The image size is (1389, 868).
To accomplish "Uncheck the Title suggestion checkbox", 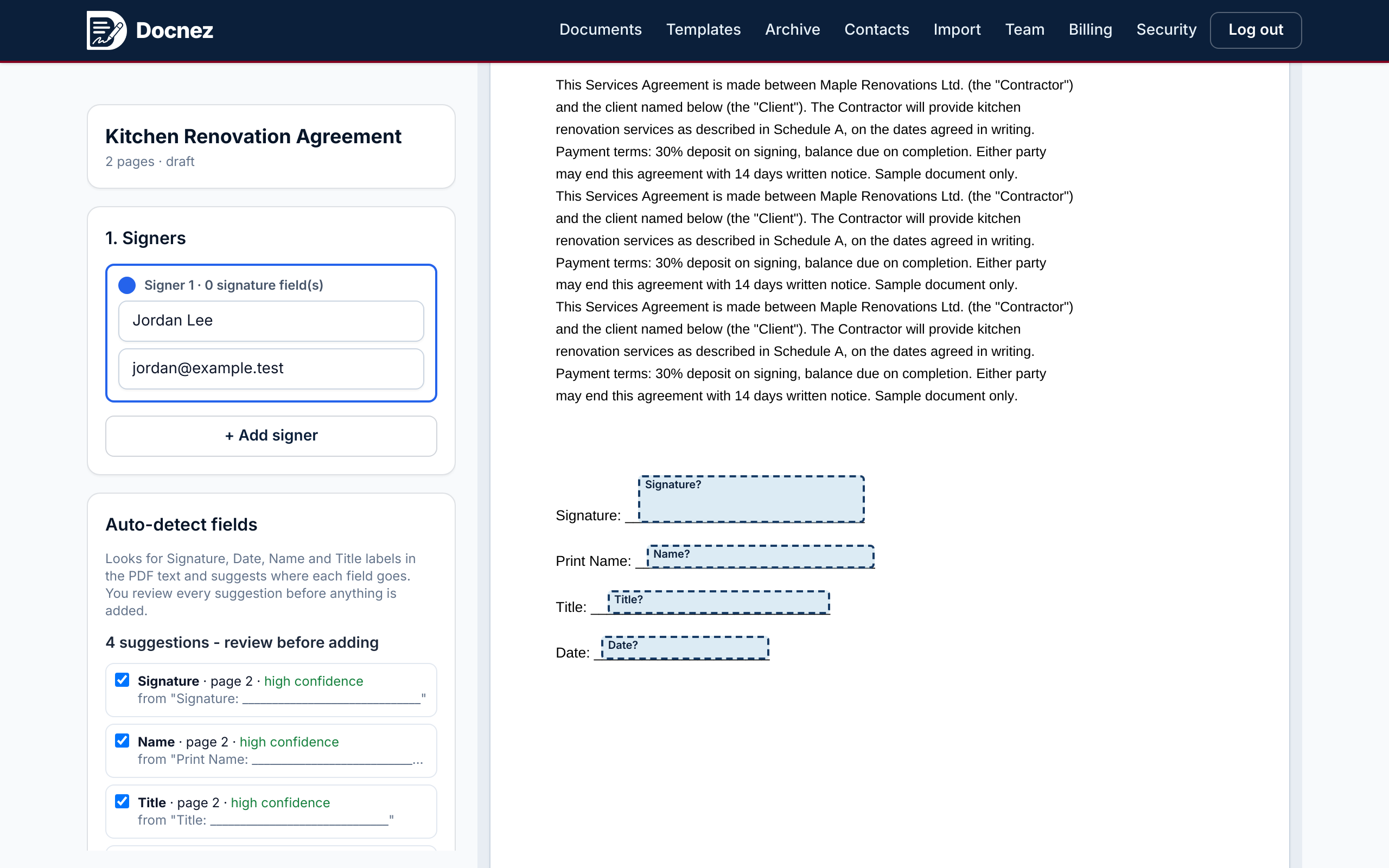I will coord(122,801).
